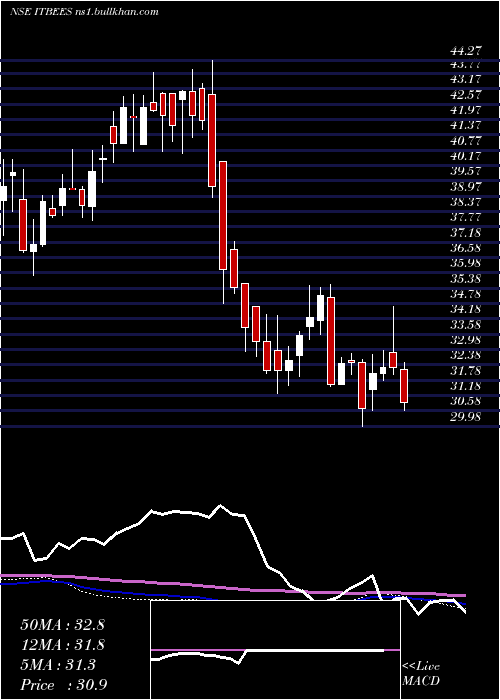Click the 44.27 price axis label

tap(466, 51)
